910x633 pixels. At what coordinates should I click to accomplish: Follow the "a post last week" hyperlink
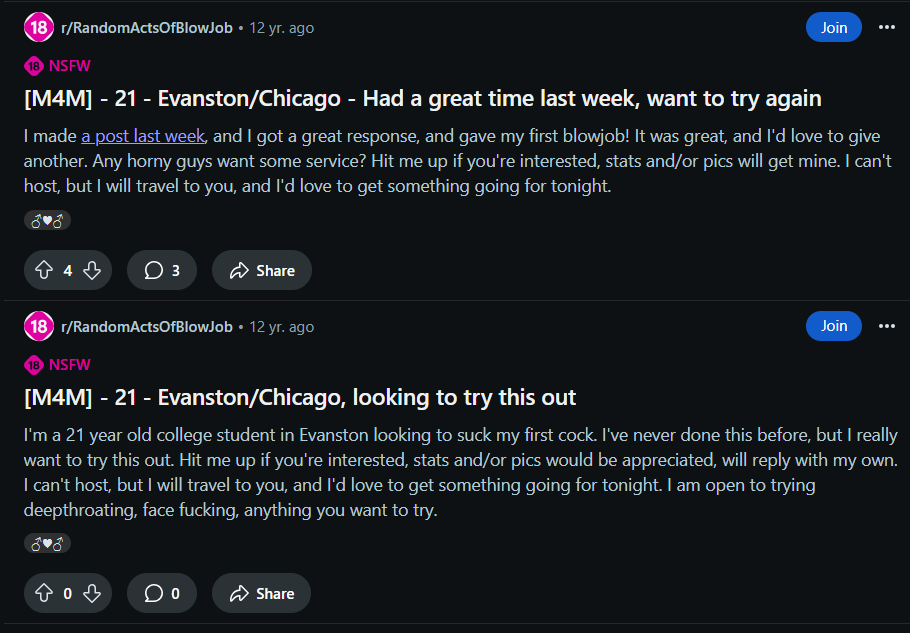click(x=143, y=136)
